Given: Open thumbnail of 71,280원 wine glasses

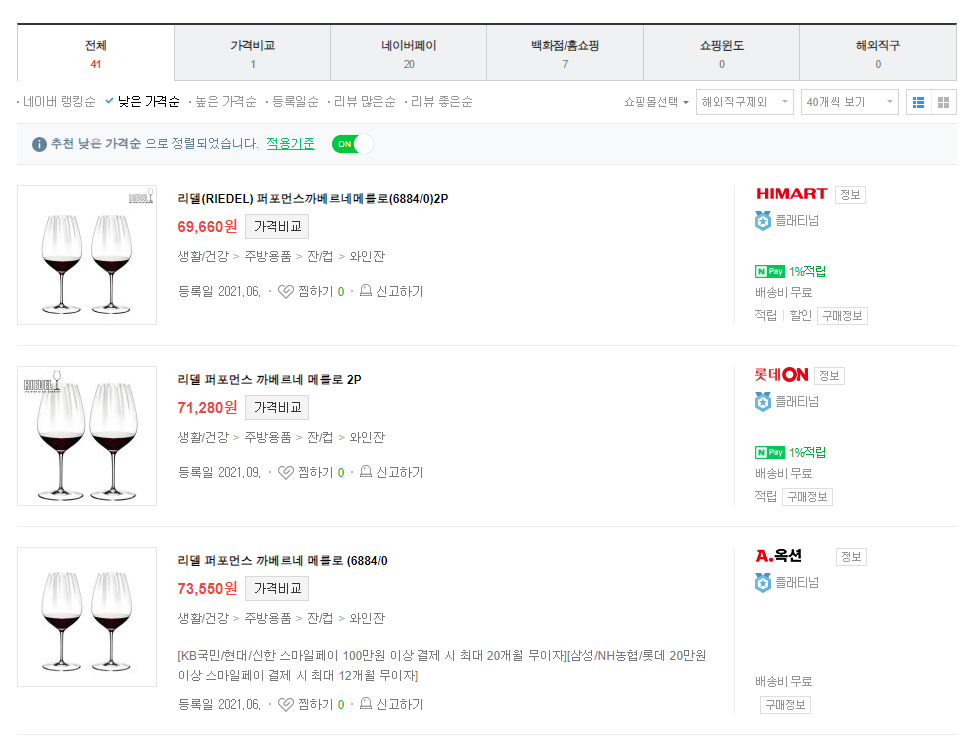Looking at the screenshot, I should (x=87, y=435).
